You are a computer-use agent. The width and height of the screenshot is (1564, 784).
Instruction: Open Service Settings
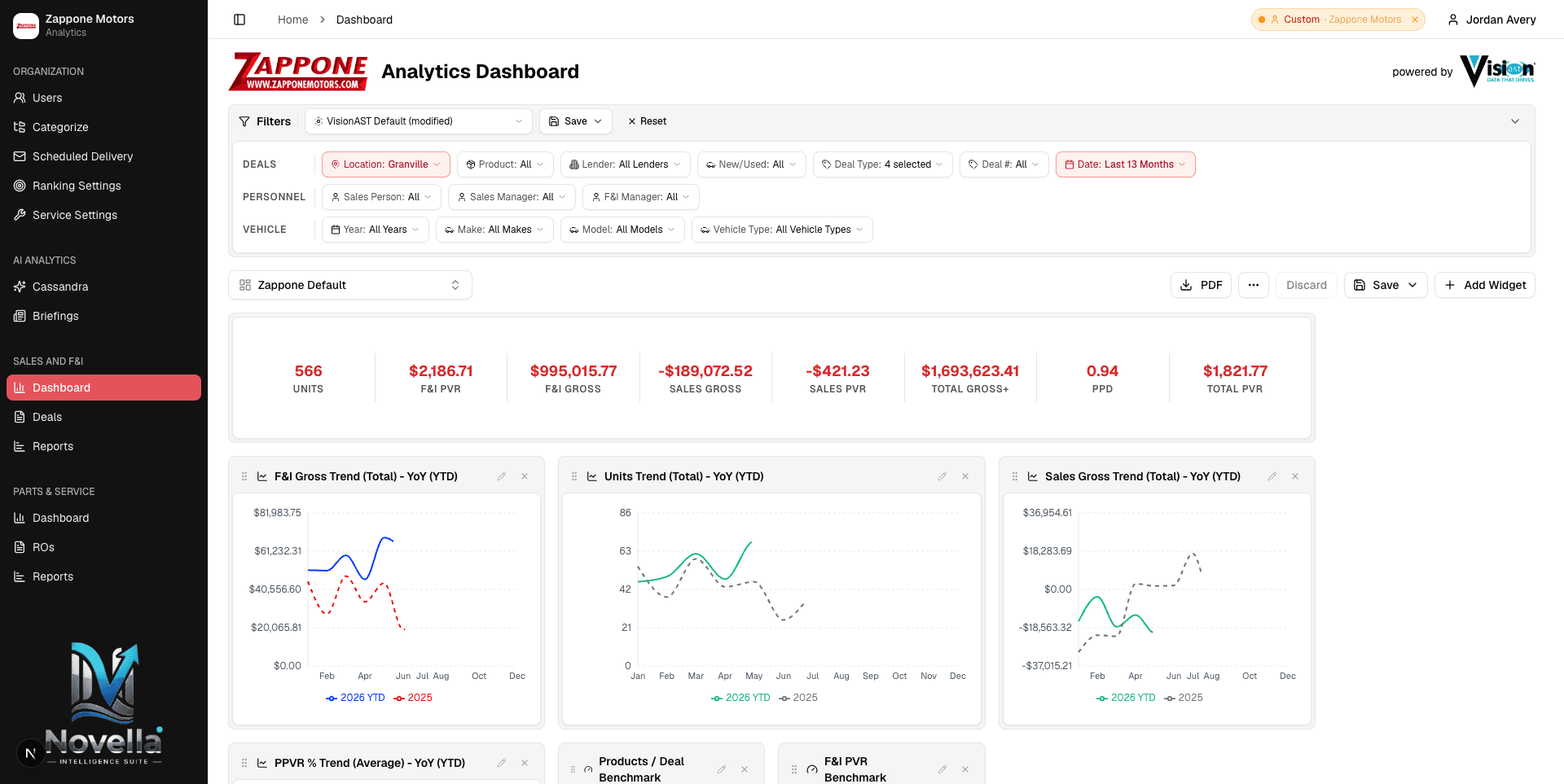(103, 215)
